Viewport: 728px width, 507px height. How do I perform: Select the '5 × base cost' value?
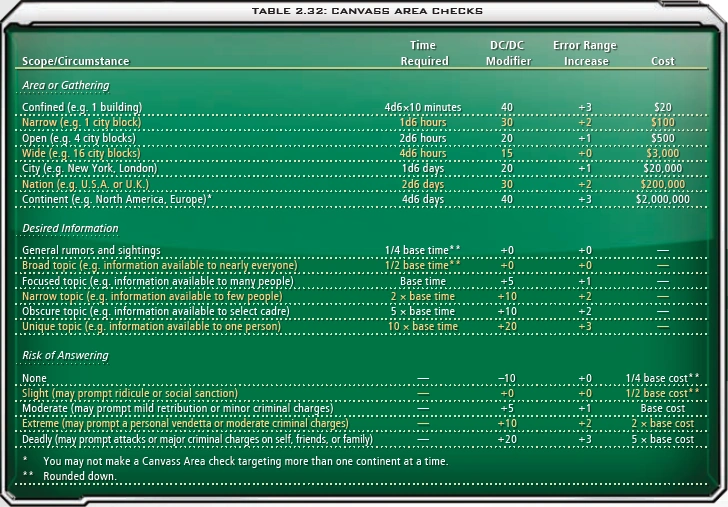(x=663, y=439)
